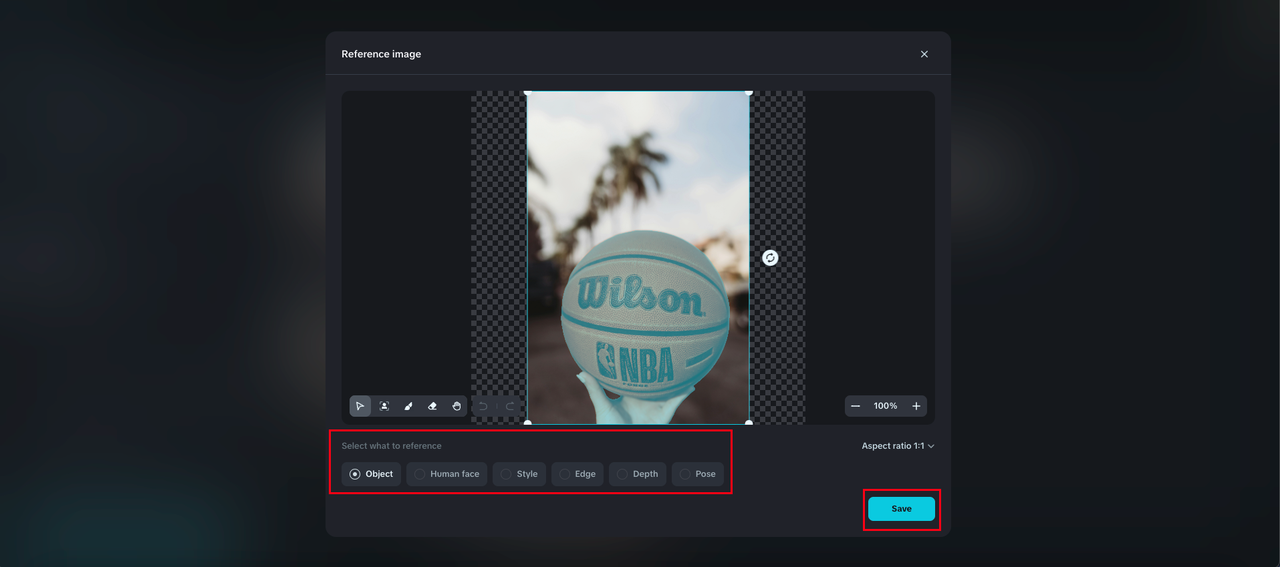Choose the Style reference option
1280x567 pixels.
tap(519, 474)
